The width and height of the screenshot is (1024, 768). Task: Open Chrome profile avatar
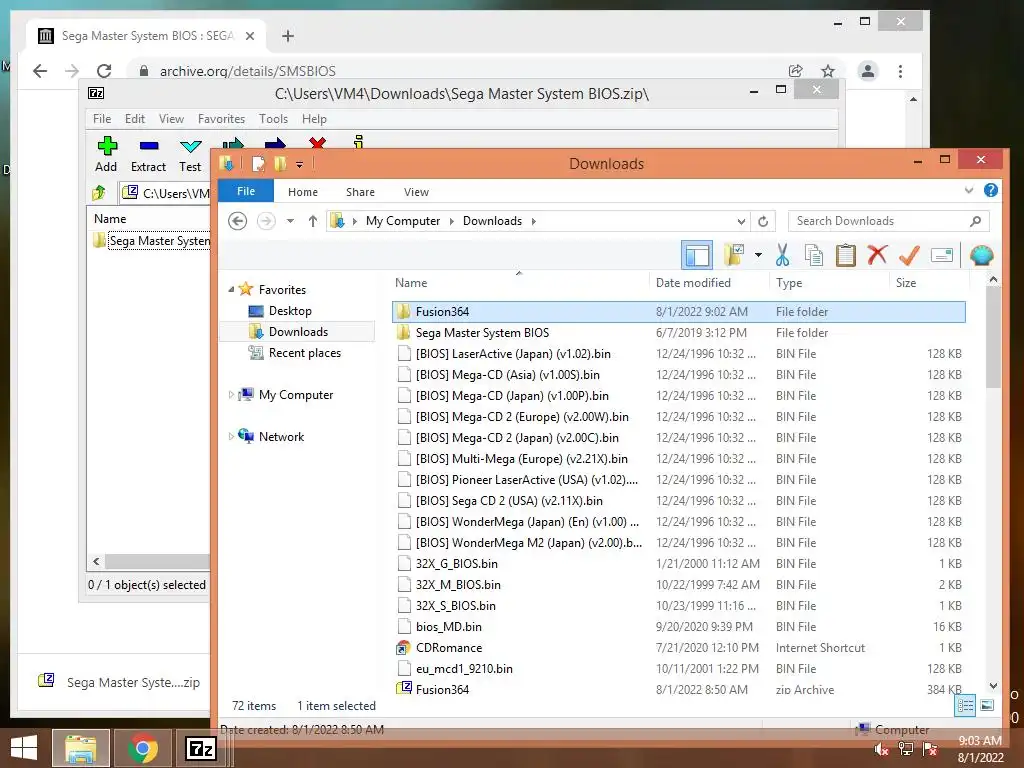867,71
